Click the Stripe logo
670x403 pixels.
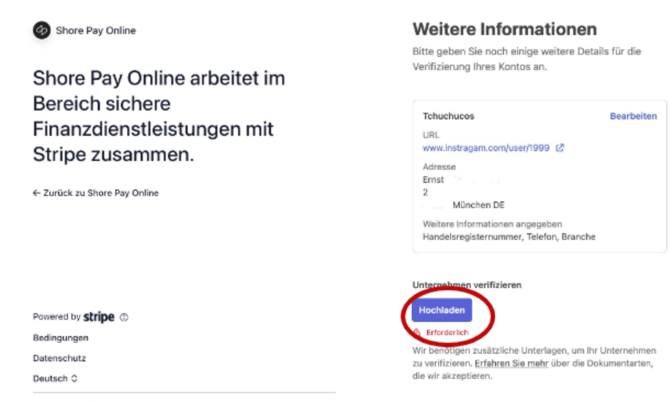[99, 317]
